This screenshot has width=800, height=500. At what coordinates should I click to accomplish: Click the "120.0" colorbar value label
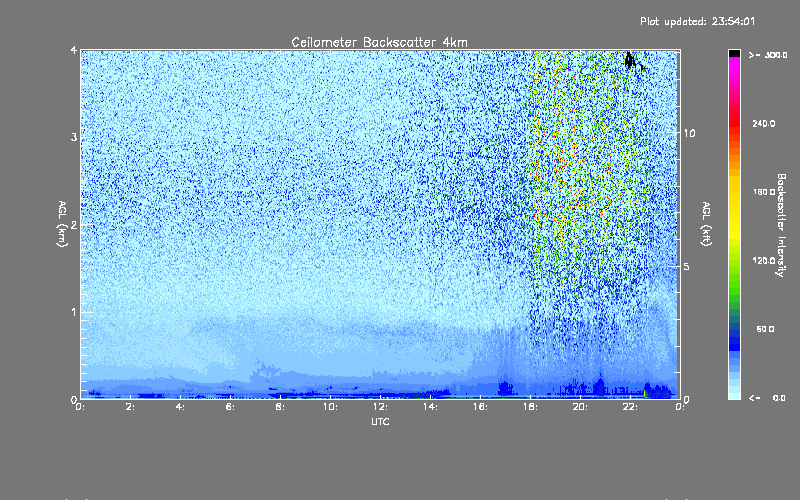click(764, 261)
